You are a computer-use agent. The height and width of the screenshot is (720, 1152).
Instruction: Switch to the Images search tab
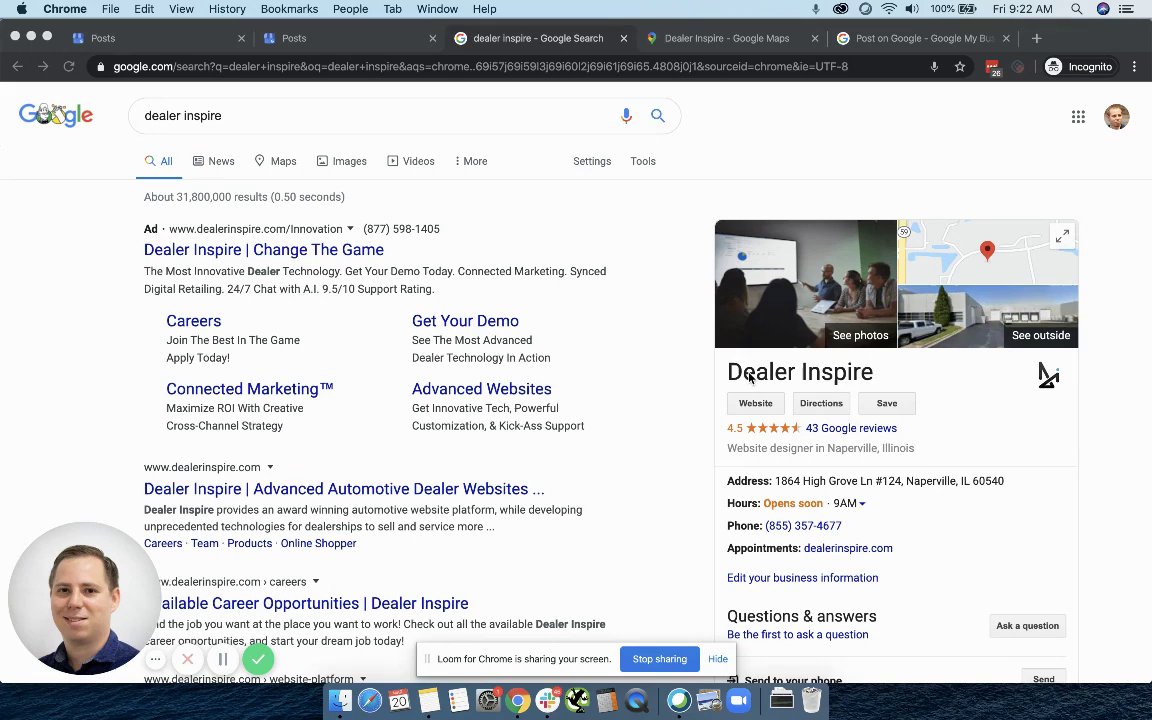pos(342,161)
